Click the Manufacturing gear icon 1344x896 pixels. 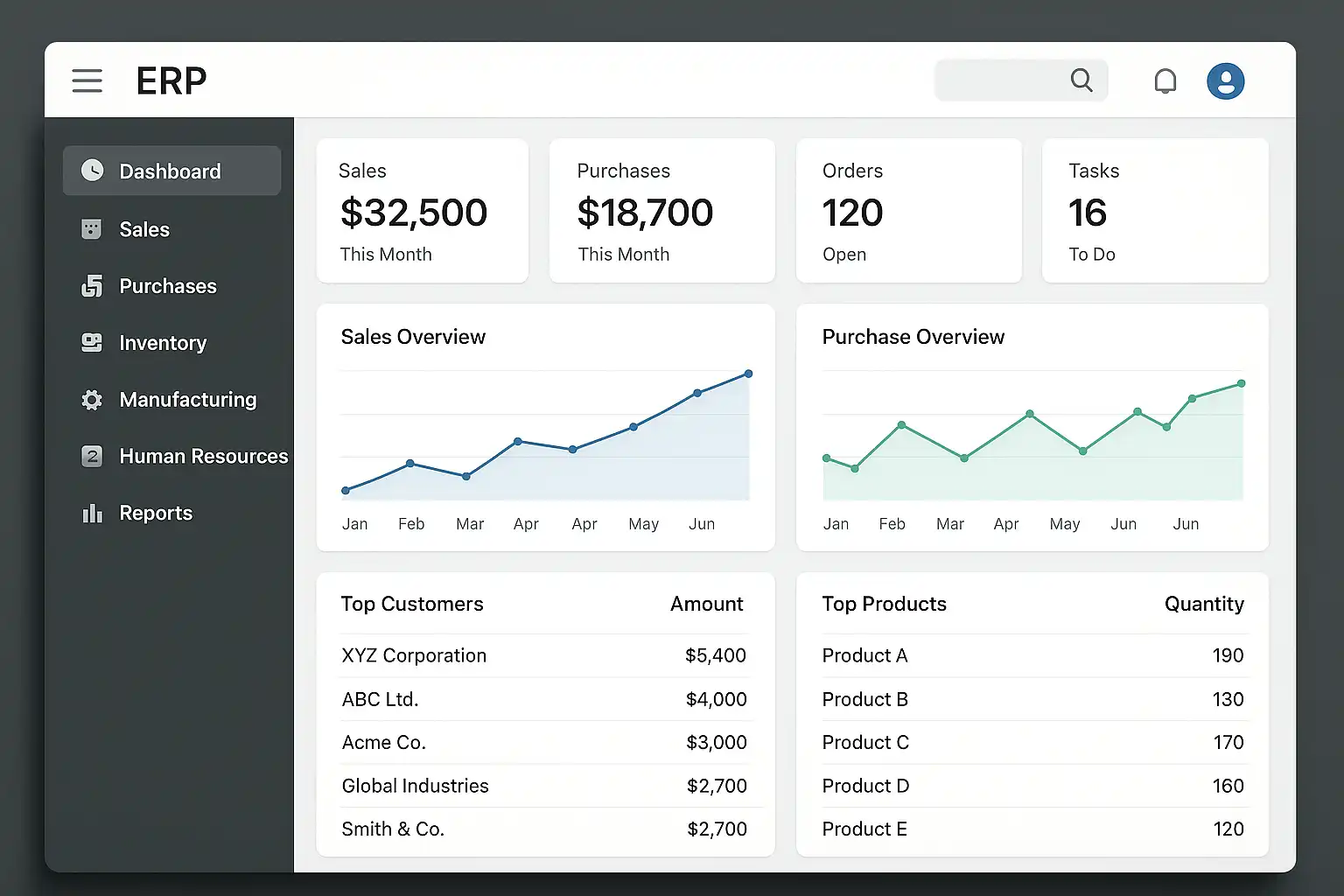[x=92, y=400]
